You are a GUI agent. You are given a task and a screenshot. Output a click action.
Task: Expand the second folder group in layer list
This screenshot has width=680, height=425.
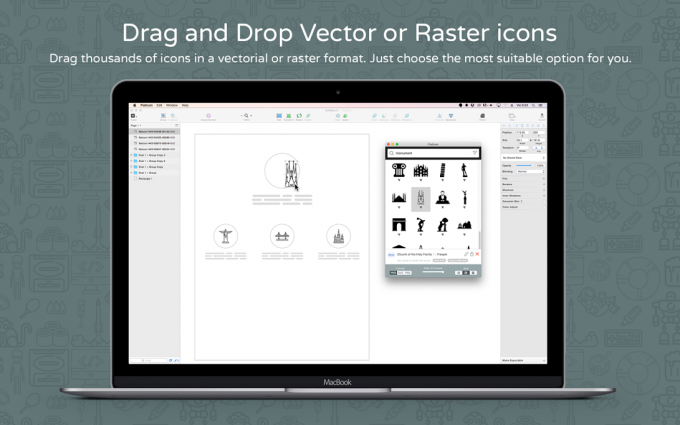[131, 161]
